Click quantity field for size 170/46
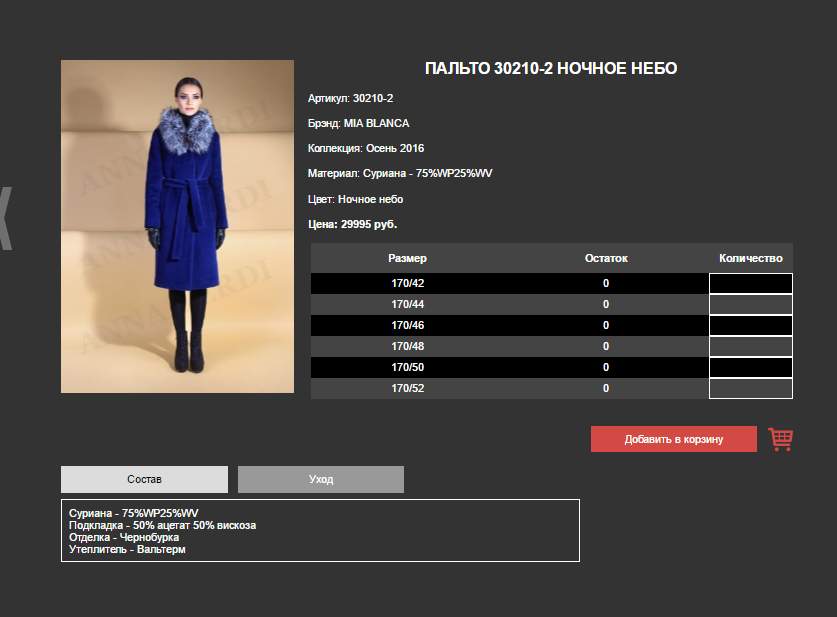This screenshot has height=617, width=837. click(751, 325)
